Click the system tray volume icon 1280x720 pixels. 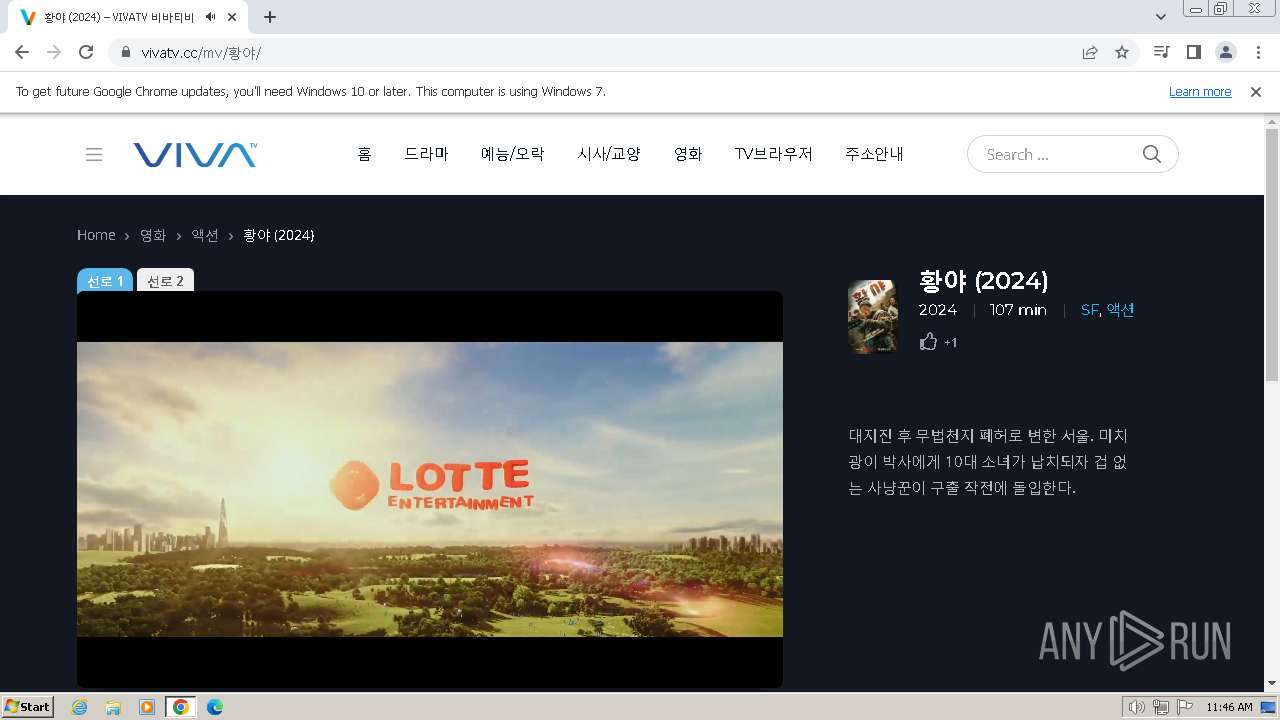tap(1137, 707)
